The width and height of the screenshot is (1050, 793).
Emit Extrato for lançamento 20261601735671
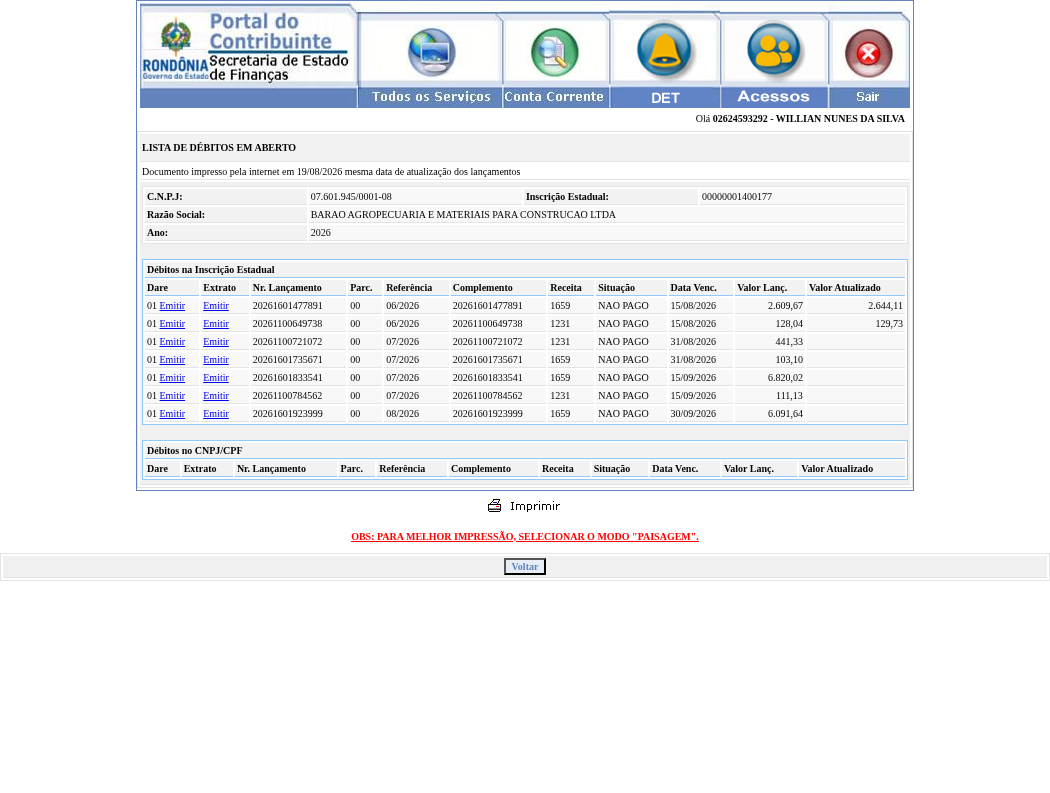[x=216, y=360]
